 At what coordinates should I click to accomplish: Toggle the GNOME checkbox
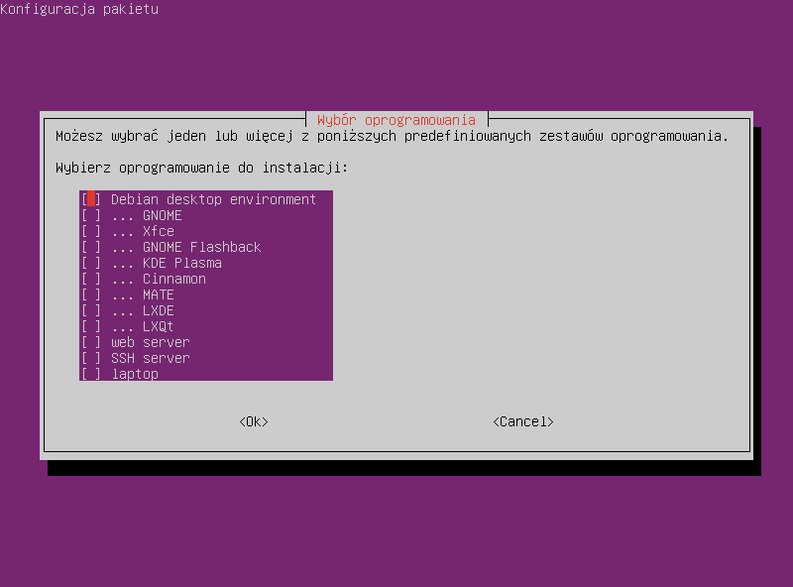[91, 215]
